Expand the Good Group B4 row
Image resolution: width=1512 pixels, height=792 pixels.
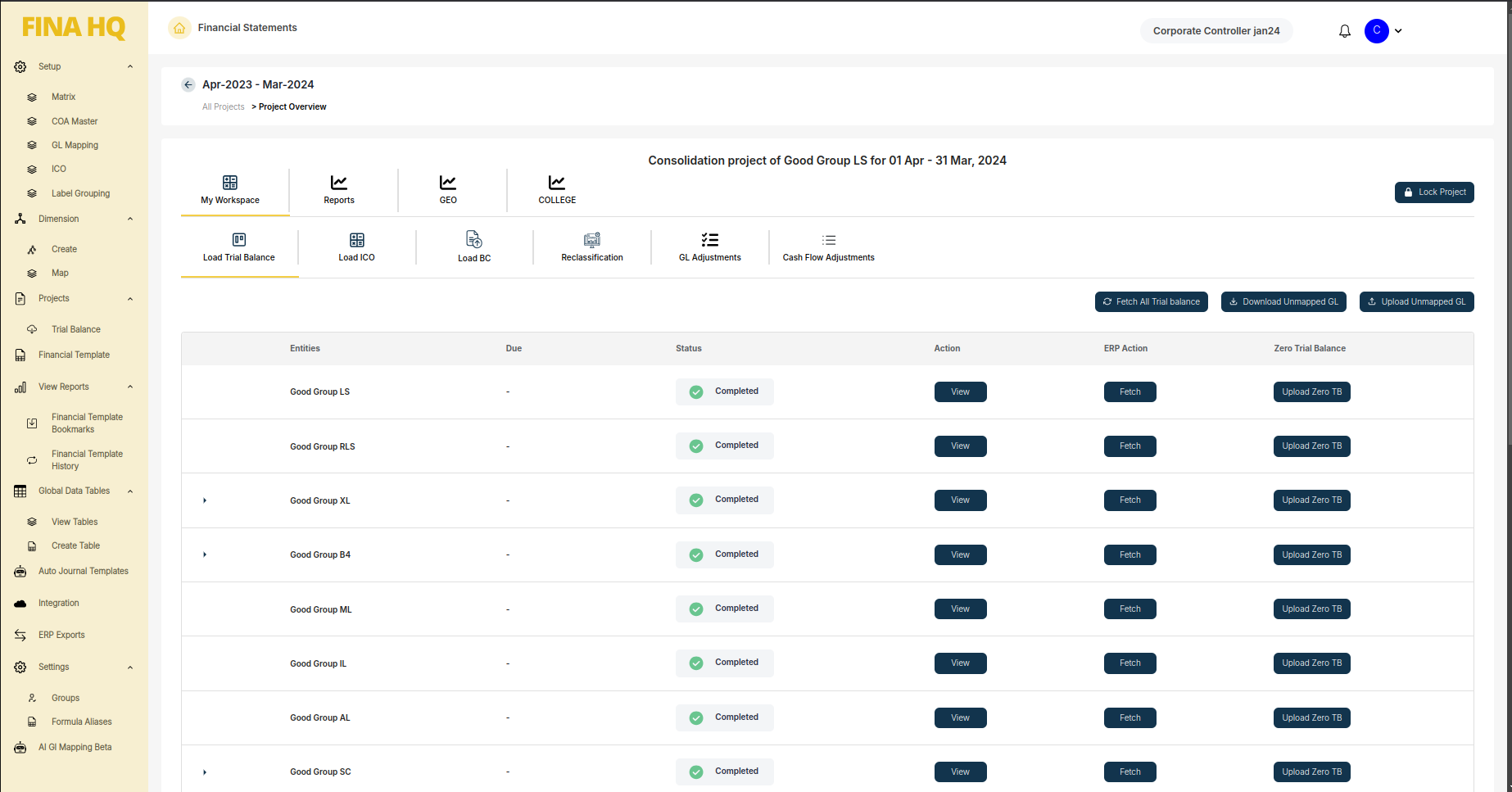pyautogui.click(x=205, y=554)
